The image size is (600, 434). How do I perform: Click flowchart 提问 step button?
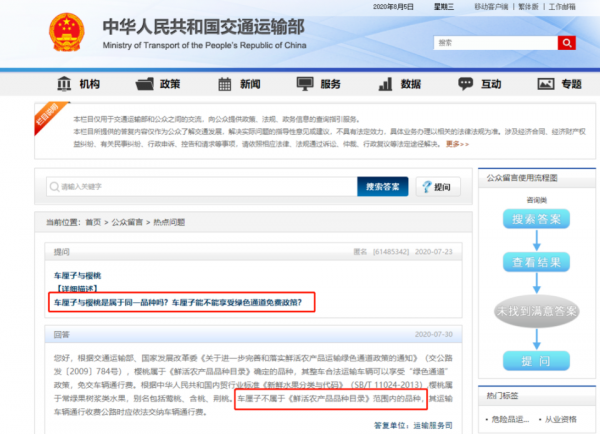[536, 361]
